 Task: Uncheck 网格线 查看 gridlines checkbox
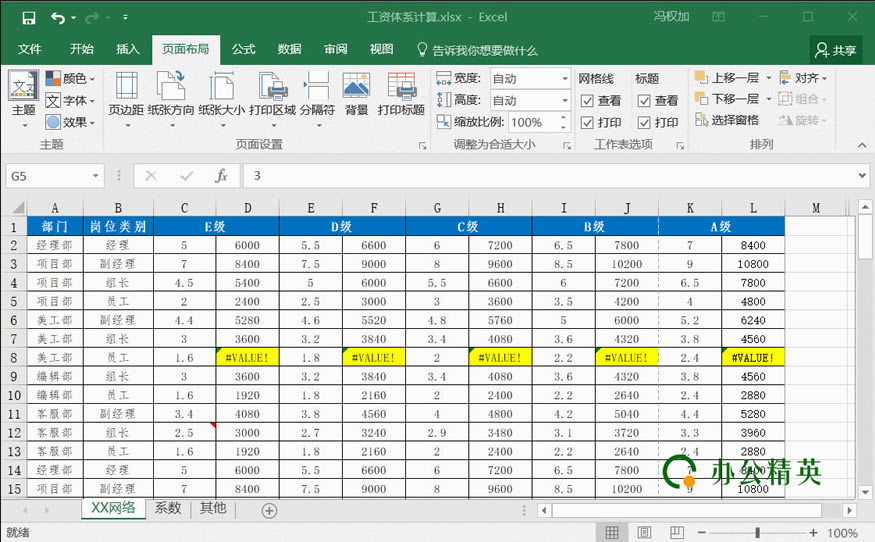pyautogui.click(x=587, y=101)
